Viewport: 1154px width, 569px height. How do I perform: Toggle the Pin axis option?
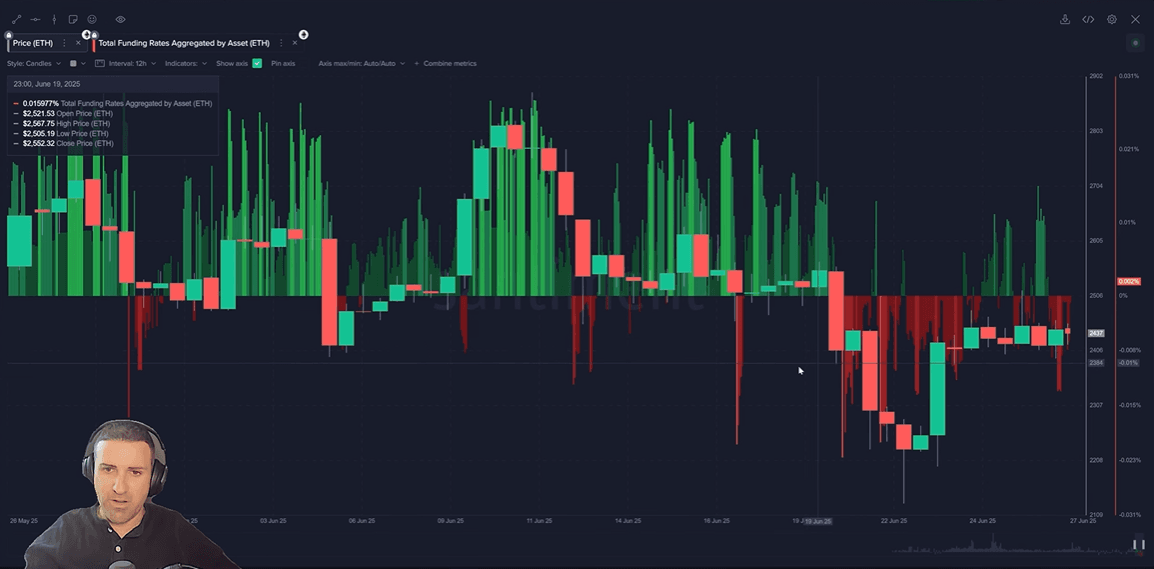click(x=283, y=63)
